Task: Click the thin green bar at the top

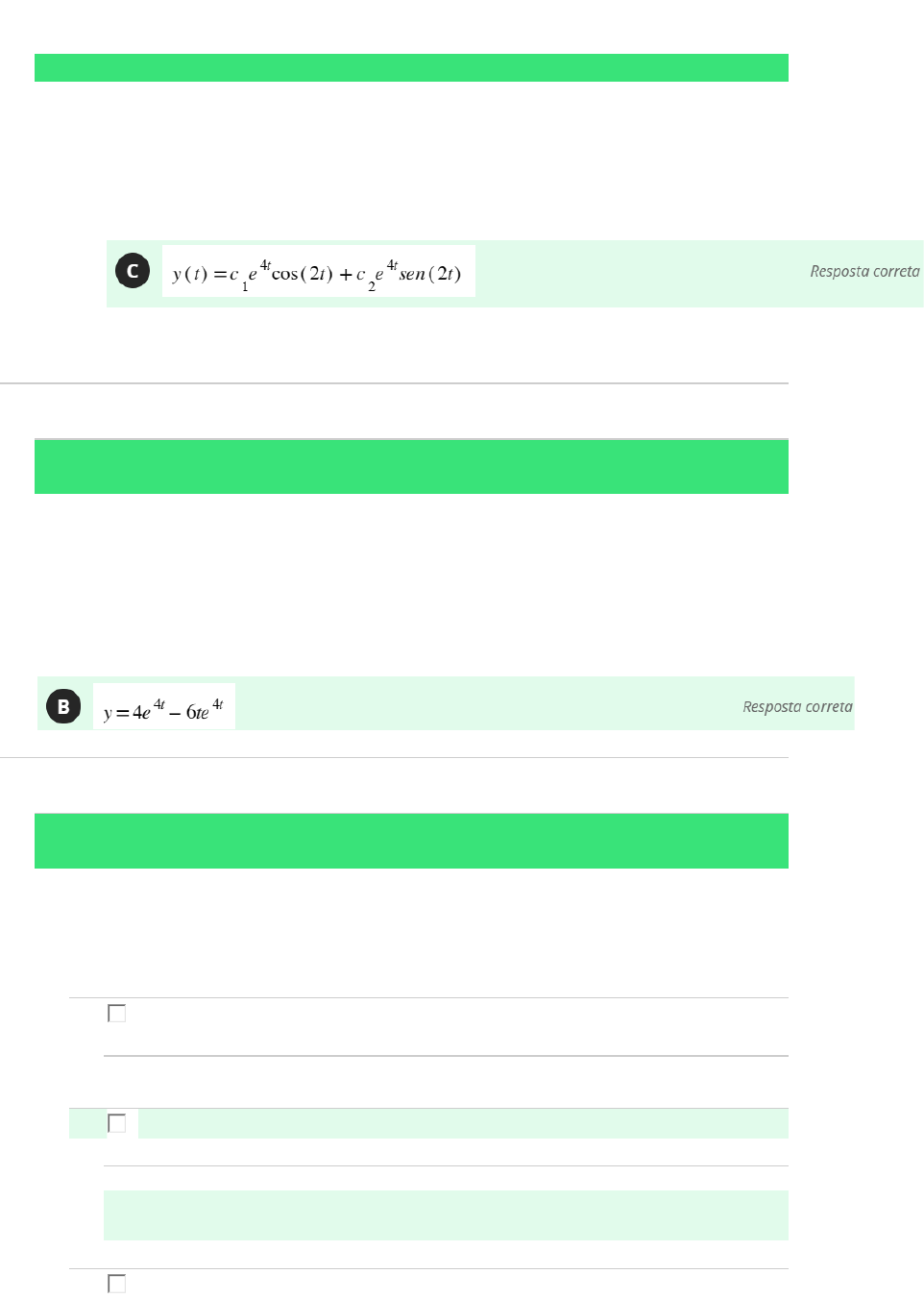Action: 411,68
